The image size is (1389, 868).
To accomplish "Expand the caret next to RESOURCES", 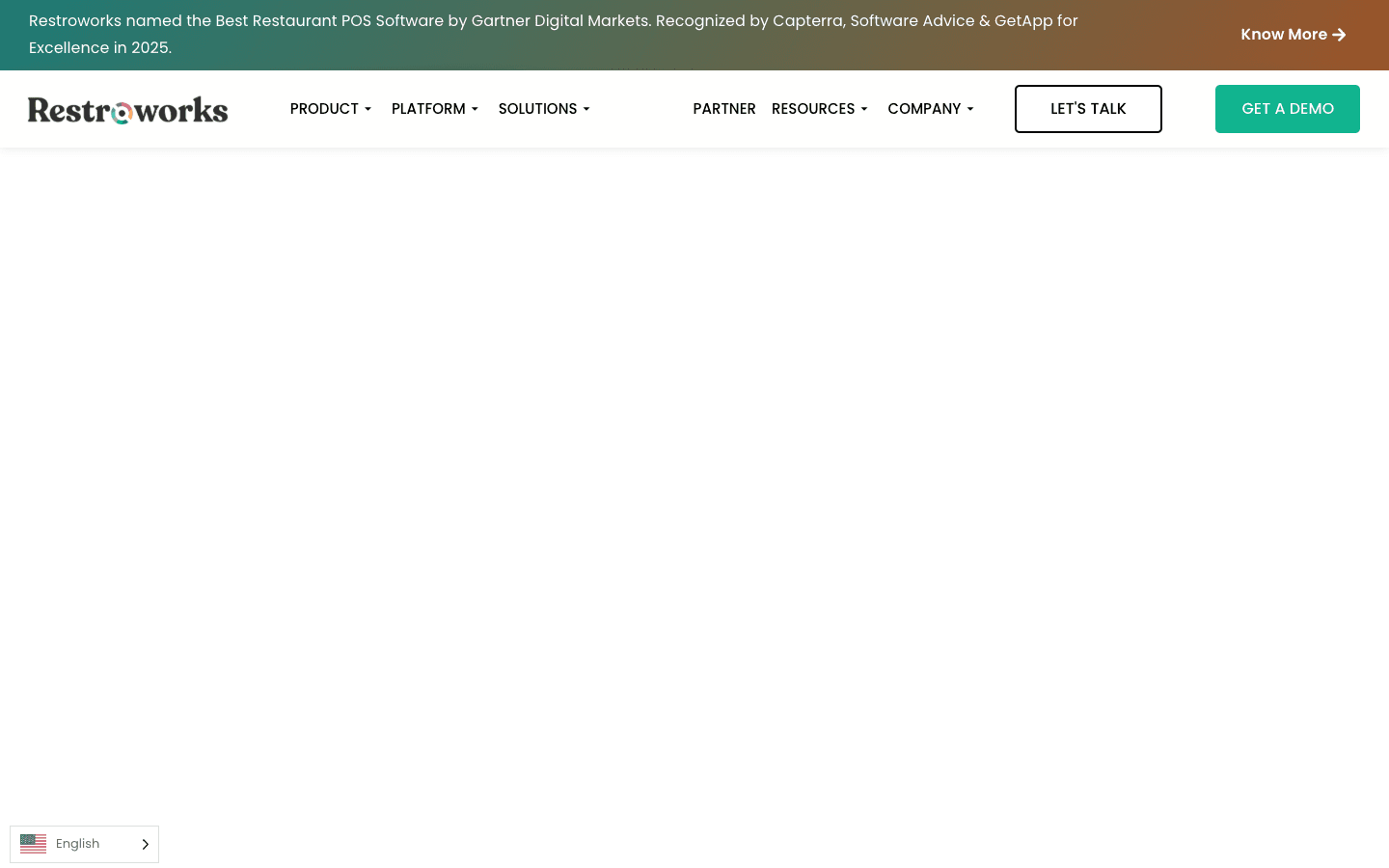I will 864,110.
